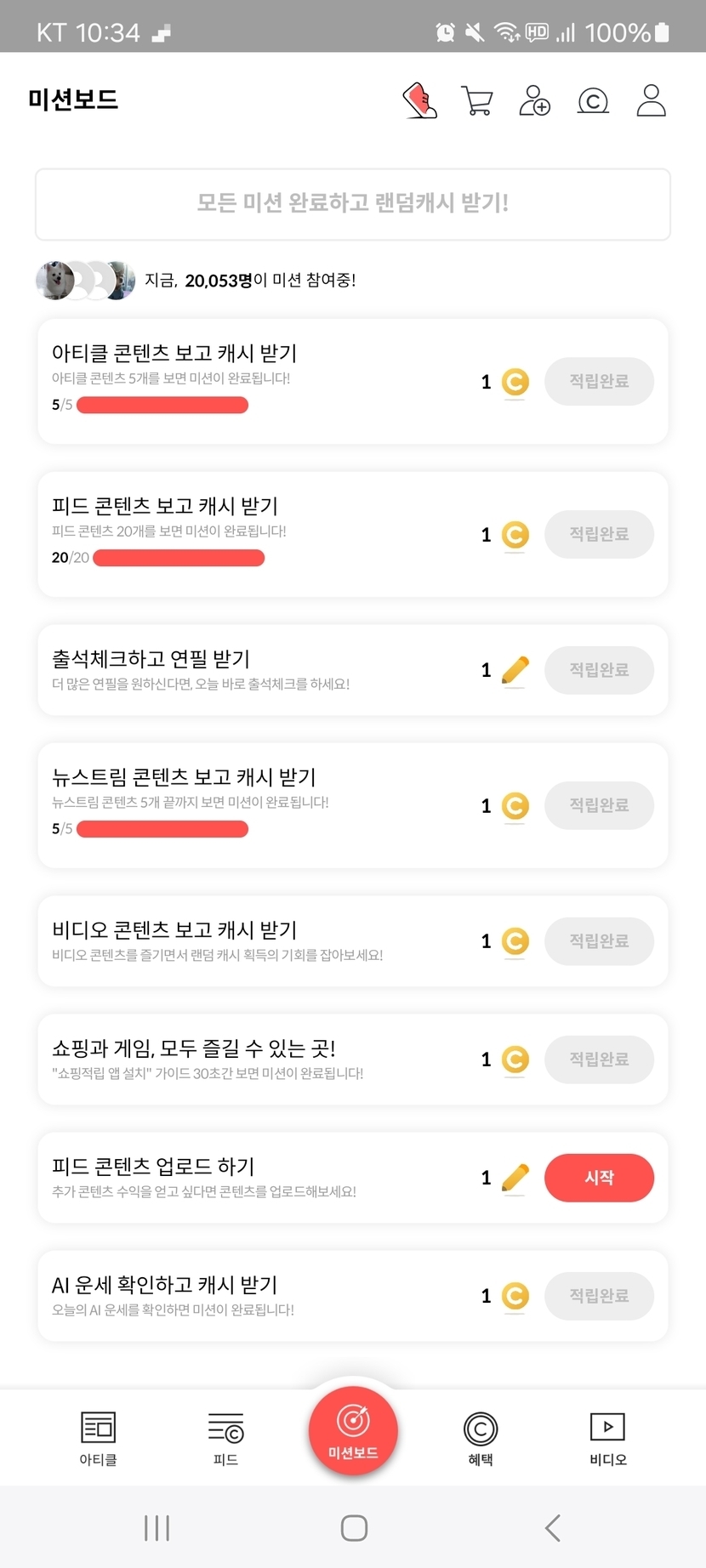
Task: Tap the red sneaker icon in header
Action: [x=419, y=100]
